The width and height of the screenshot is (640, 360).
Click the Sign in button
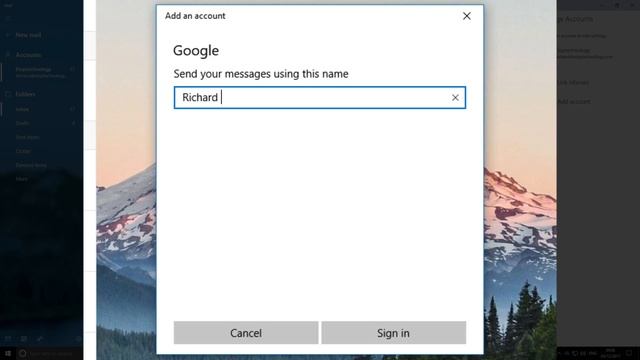393,333
